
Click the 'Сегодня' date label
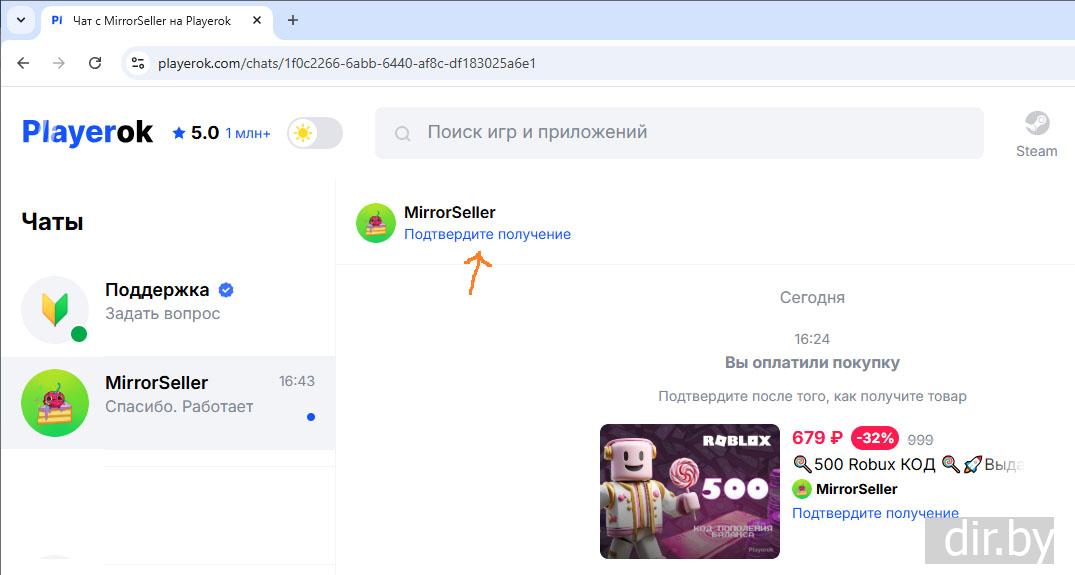[812, 297]
